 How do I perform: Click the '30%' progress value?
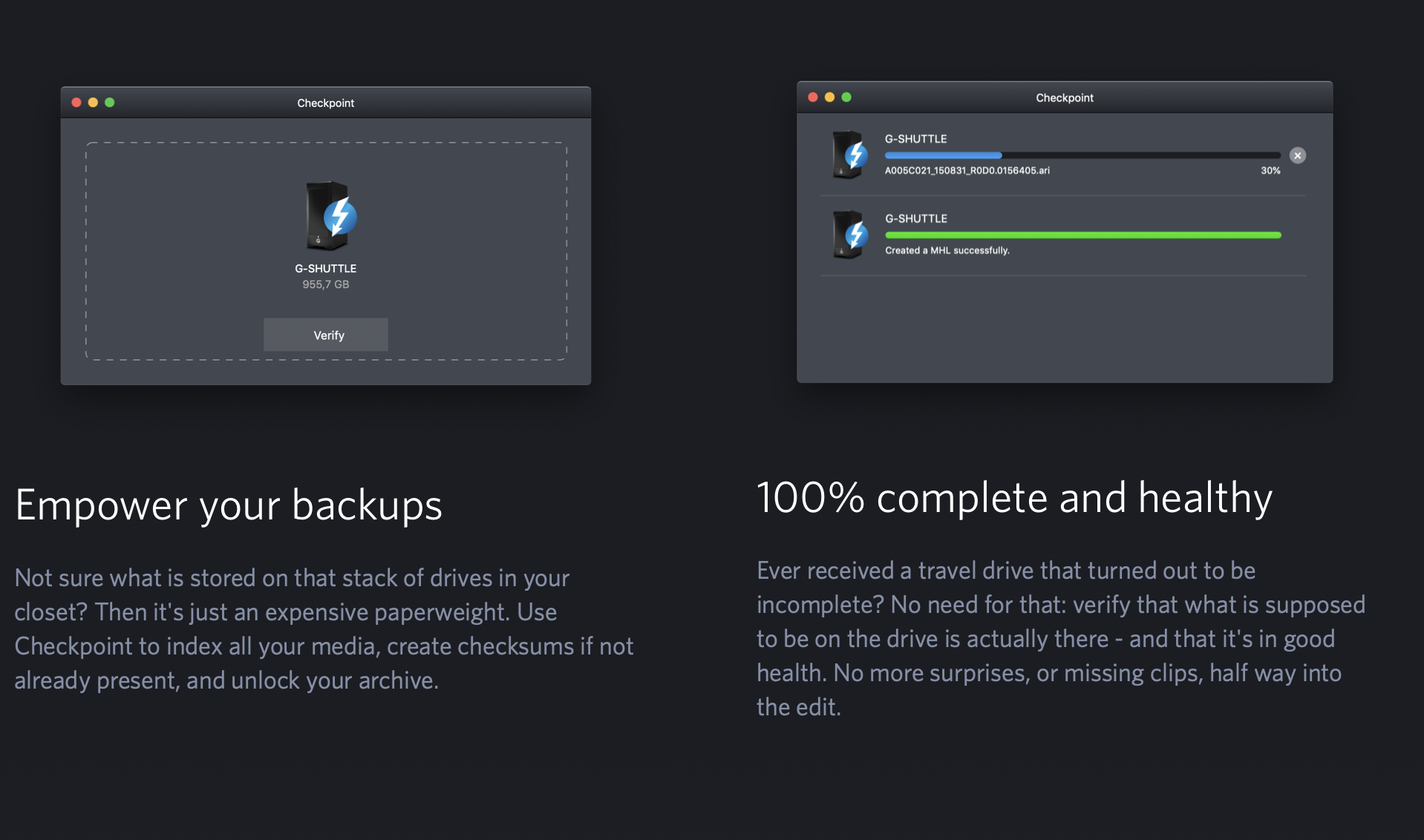tap(1270, 170)
